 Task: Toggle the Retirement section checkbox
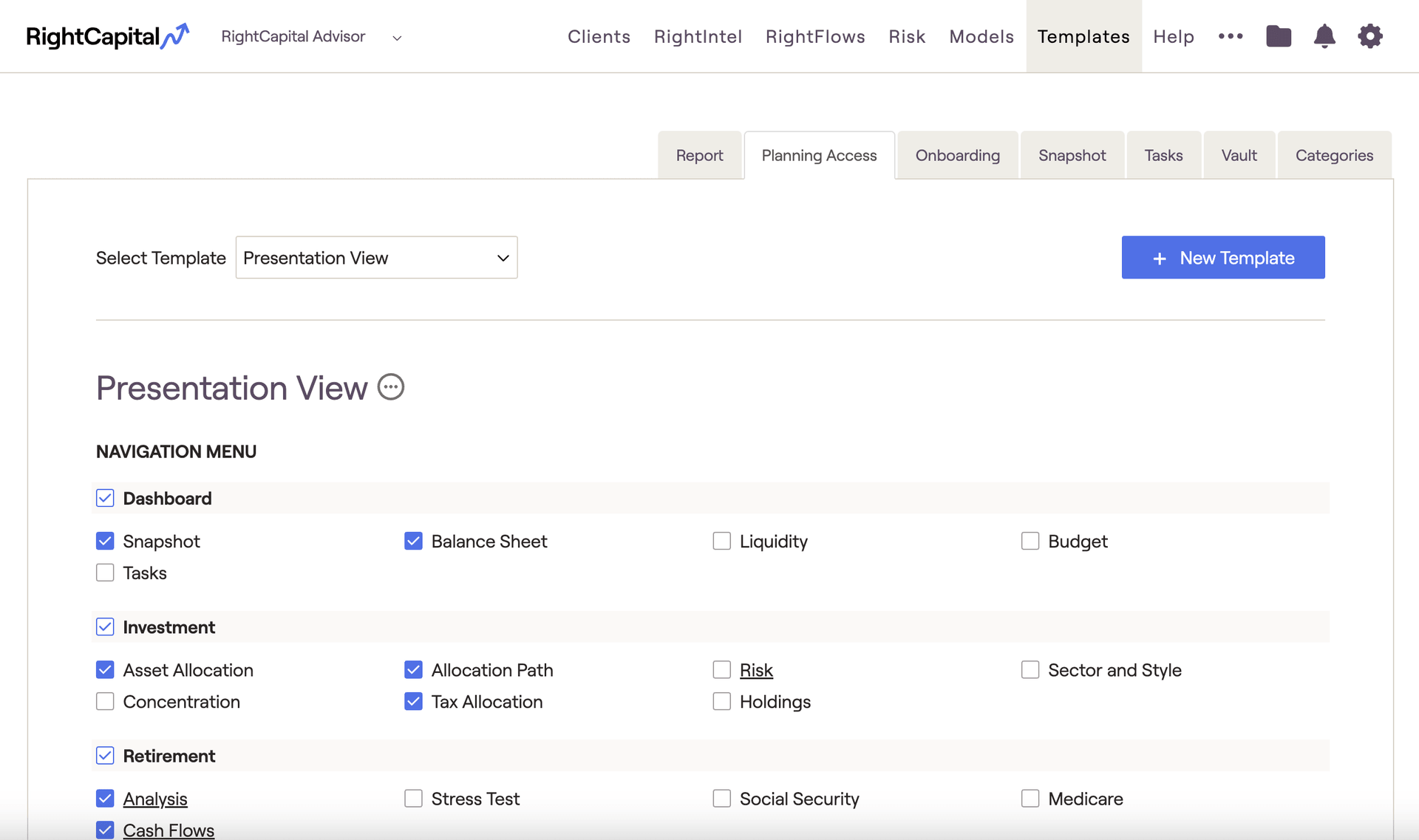[105, 756]
